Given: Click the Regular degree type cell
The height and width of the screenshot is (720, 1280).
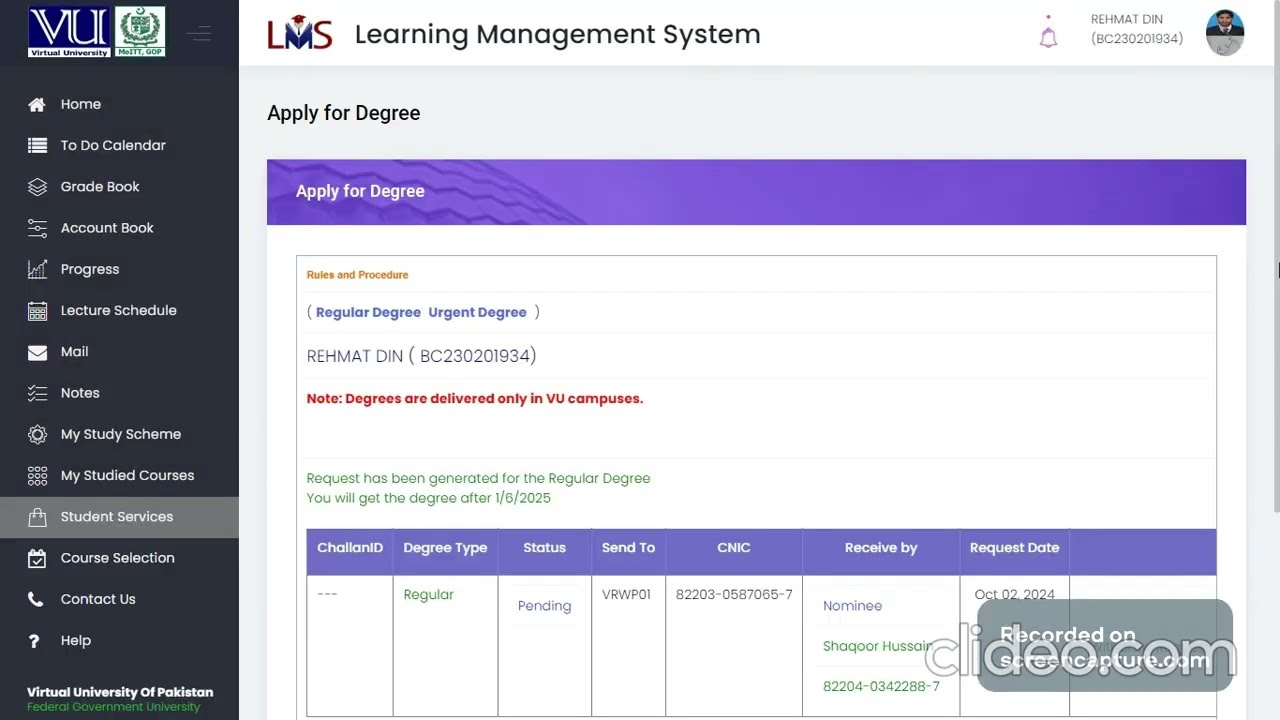Looking at the screenshot, I should (428, 595).
